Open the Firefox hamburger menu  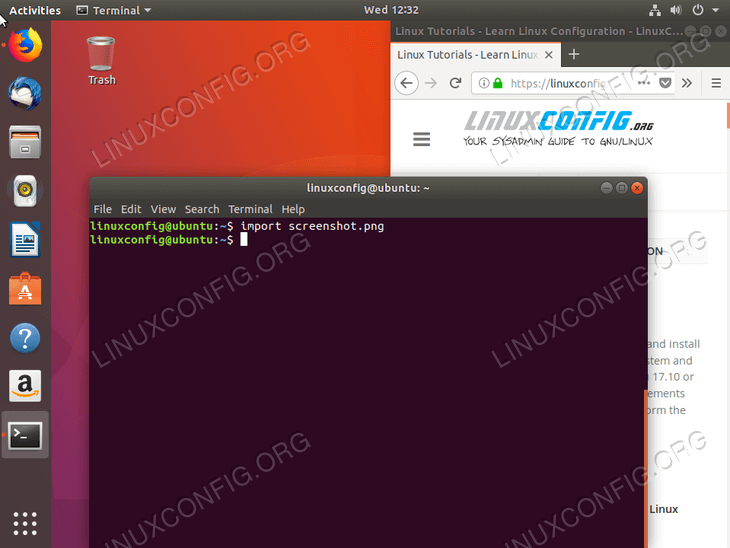pos(716,83)
